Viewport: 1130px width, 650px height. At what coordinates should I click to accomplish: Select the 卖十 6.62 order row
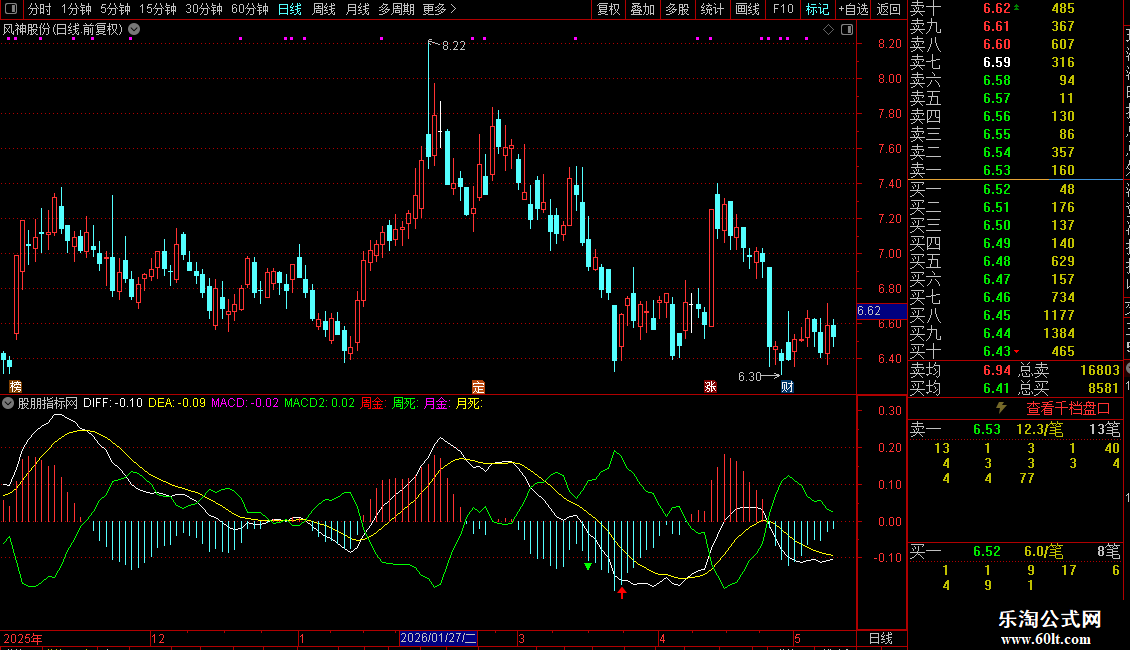pyautogui.click(x=1015, y=8)
